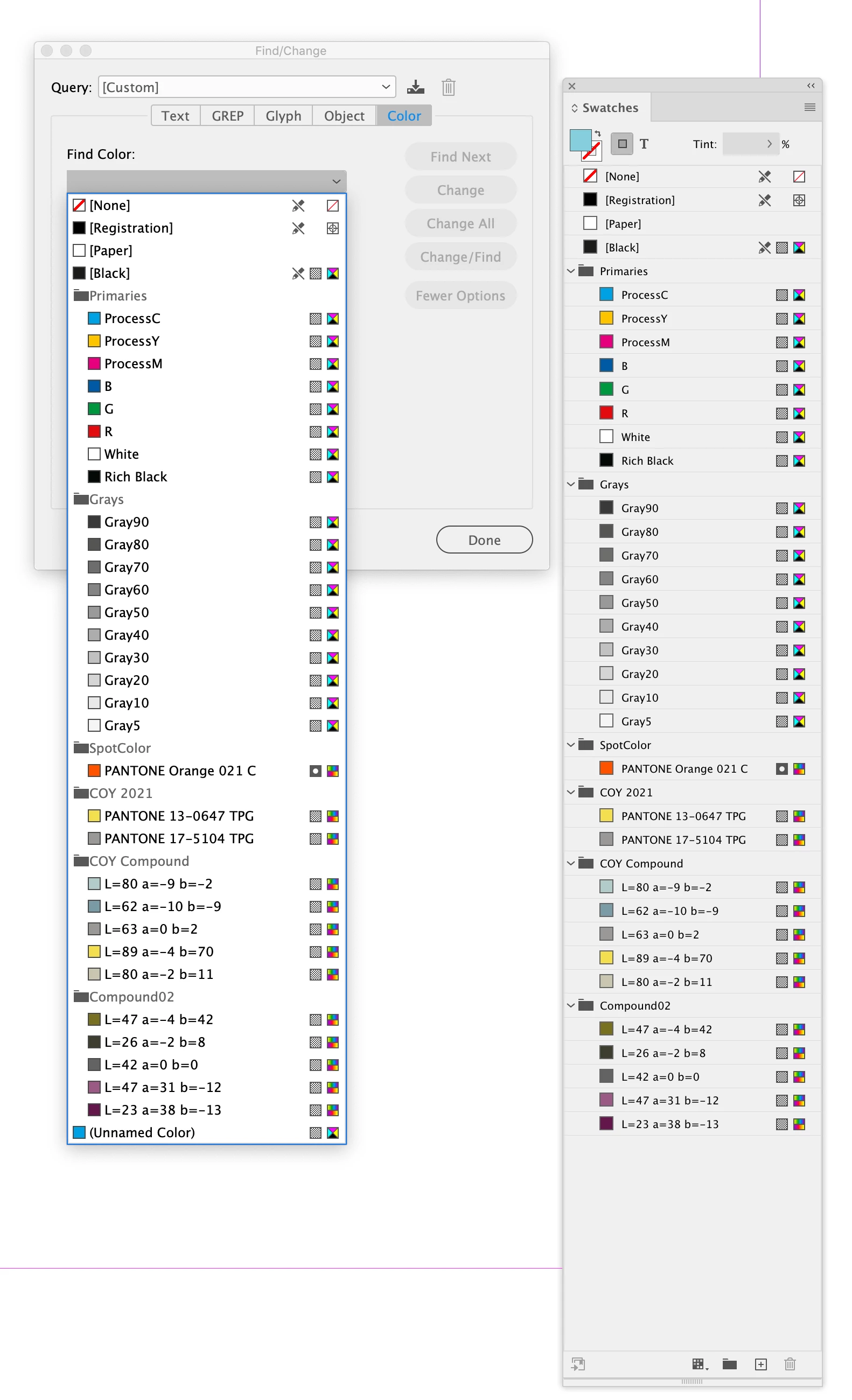Click the New Swatch plus icon
Image resolution: width=852 pixels, height=1400 pixels.
click(x=760, y=1364)
